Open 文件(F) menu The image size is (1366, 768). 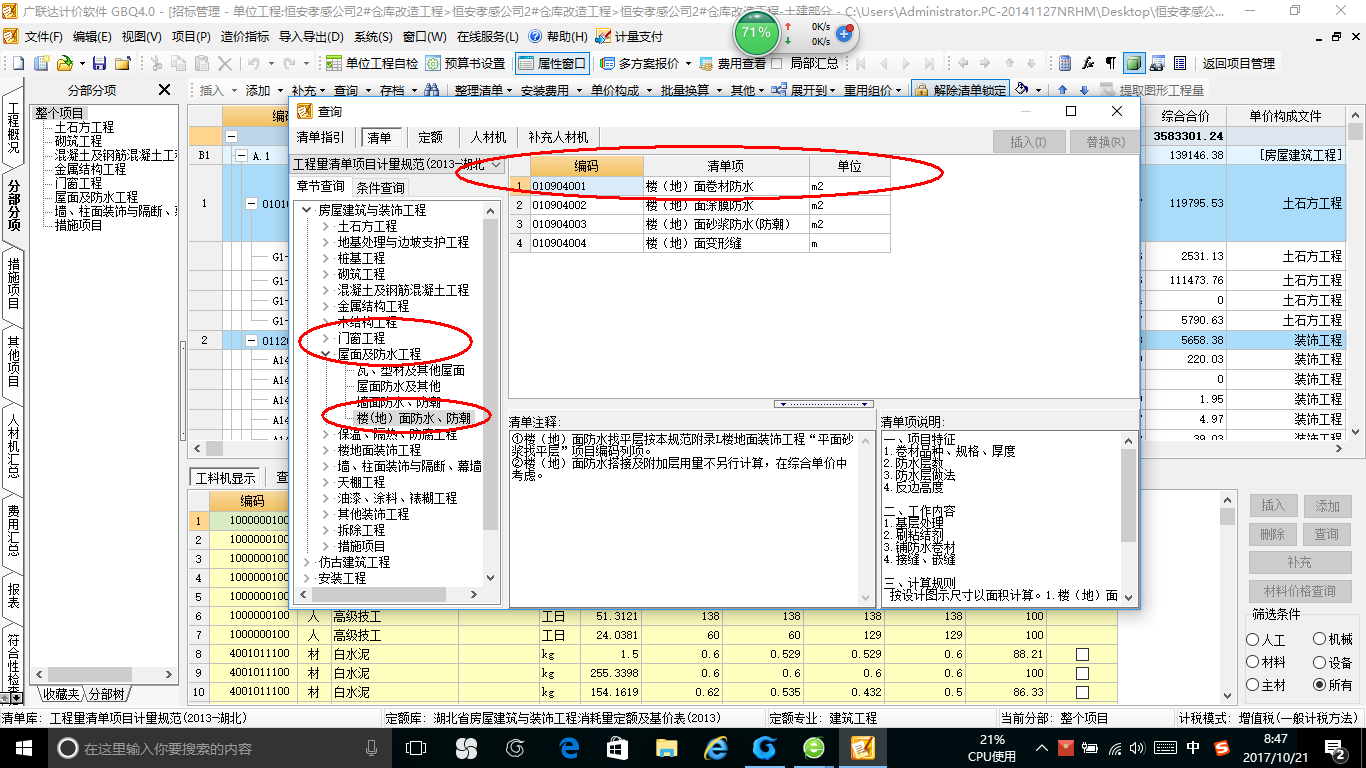(x=43, y=36)
